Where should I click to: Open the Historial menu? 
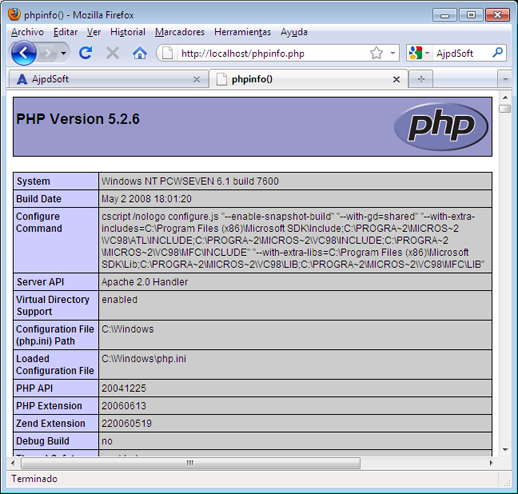tap(128, 32)
